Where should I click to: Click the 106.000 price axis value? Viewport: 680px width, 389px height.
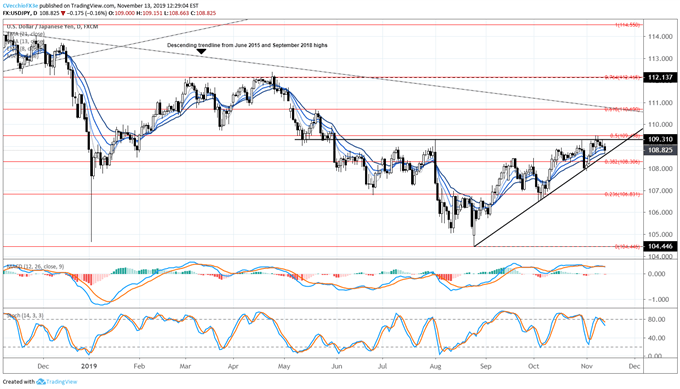click(660, 212)
